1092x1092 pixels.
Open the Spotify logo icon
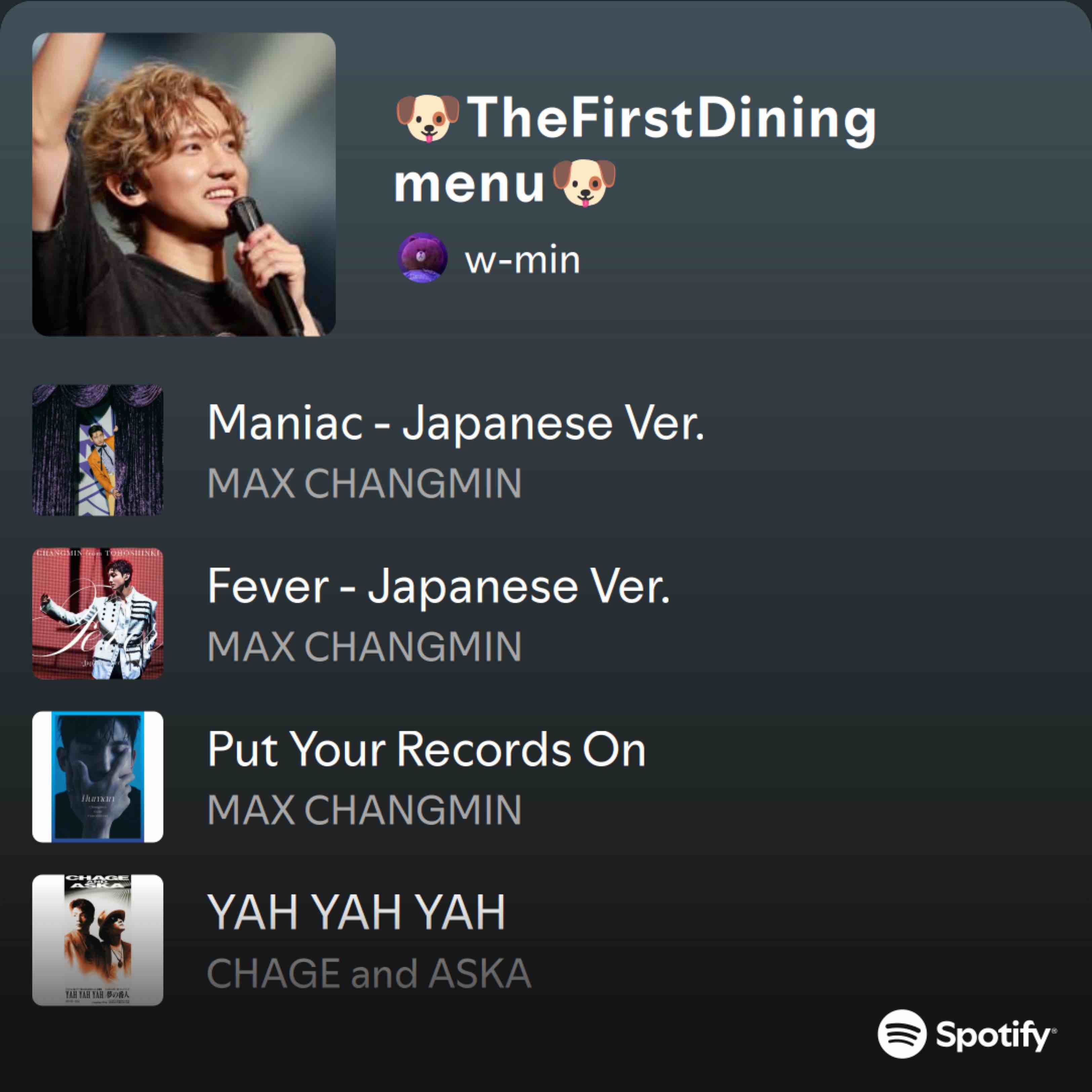pos(901,1033)
